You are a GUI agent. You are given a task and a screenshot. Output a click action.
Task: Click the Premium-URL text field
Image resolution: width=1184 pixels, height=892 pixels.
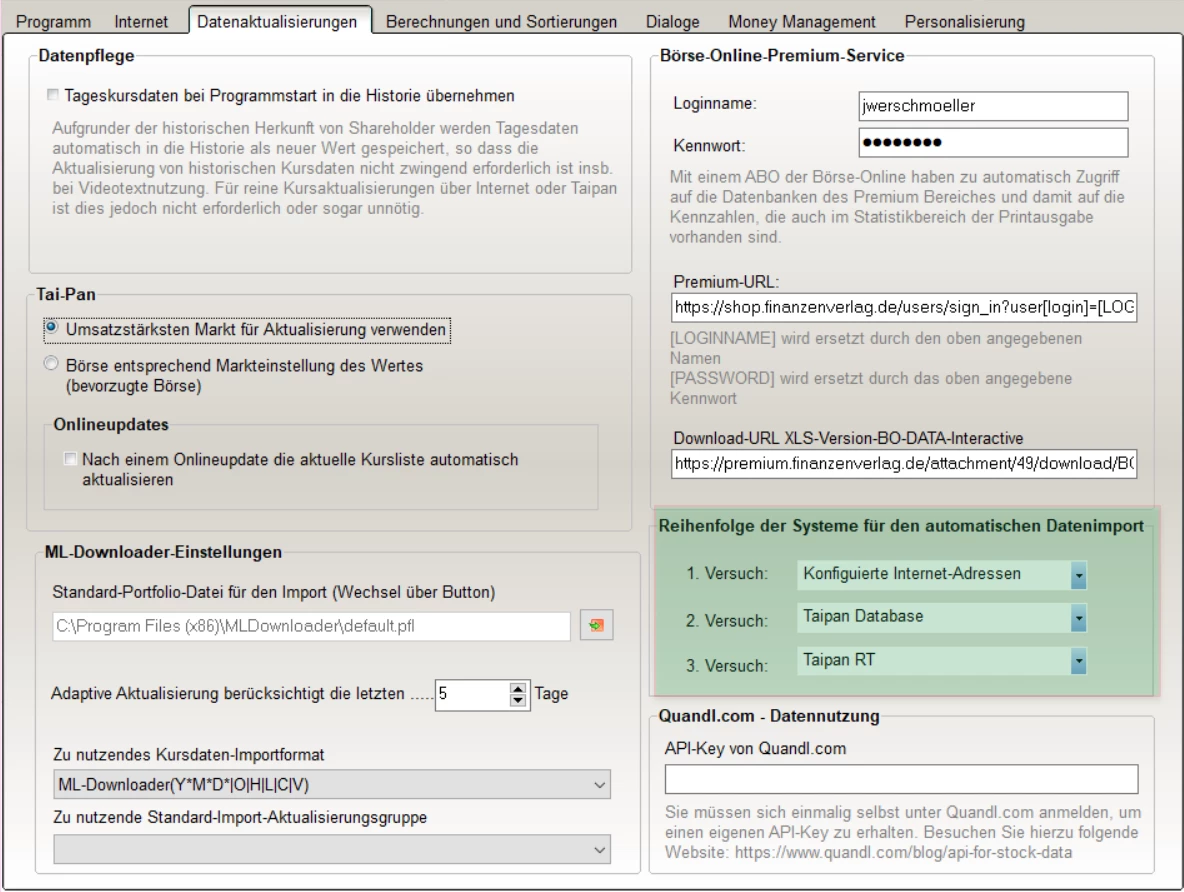click(x=904, y=307)
